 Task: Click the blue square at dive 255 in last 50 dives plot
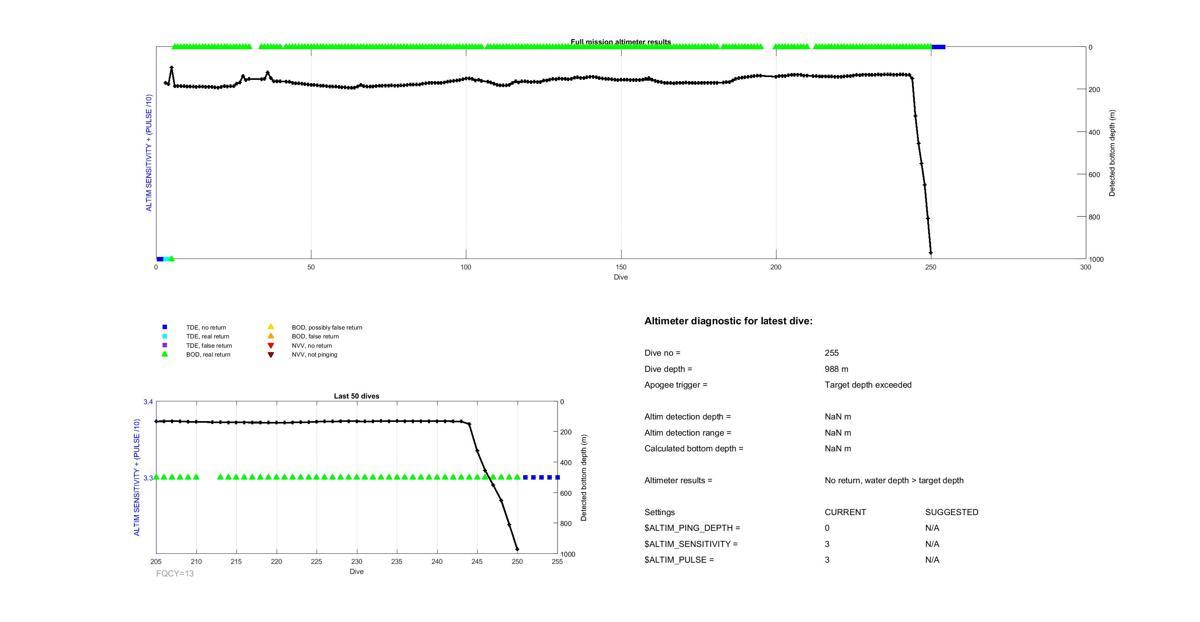(557, 478)
